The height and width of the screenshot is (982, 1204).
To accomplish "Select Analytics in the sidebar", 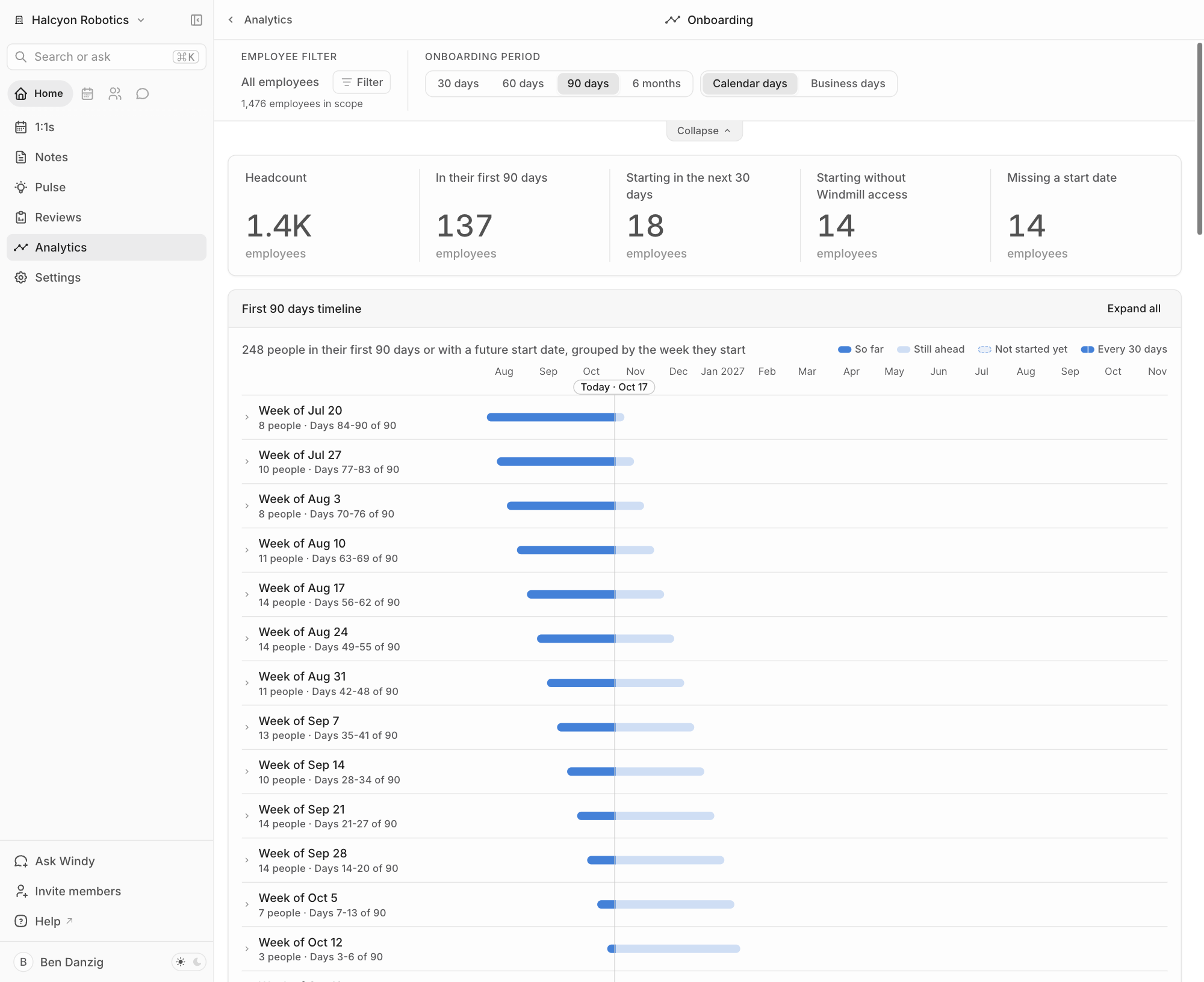I will [107, 247].
